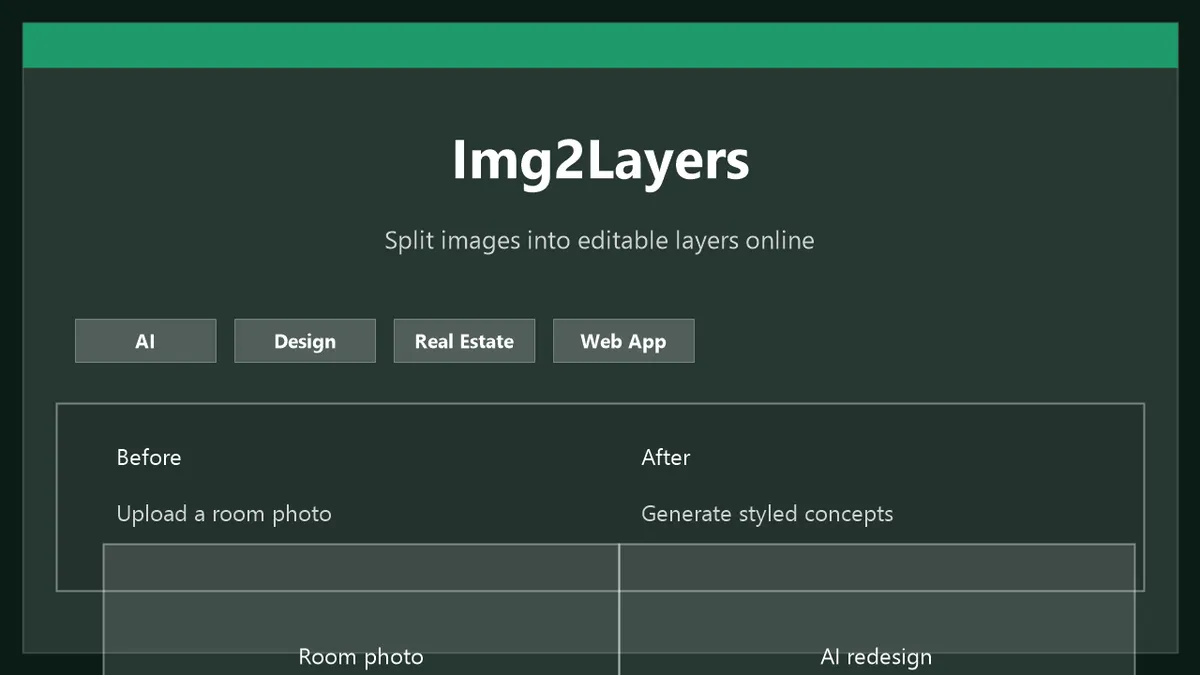Choose the Real Estate tag

point(464,341)
